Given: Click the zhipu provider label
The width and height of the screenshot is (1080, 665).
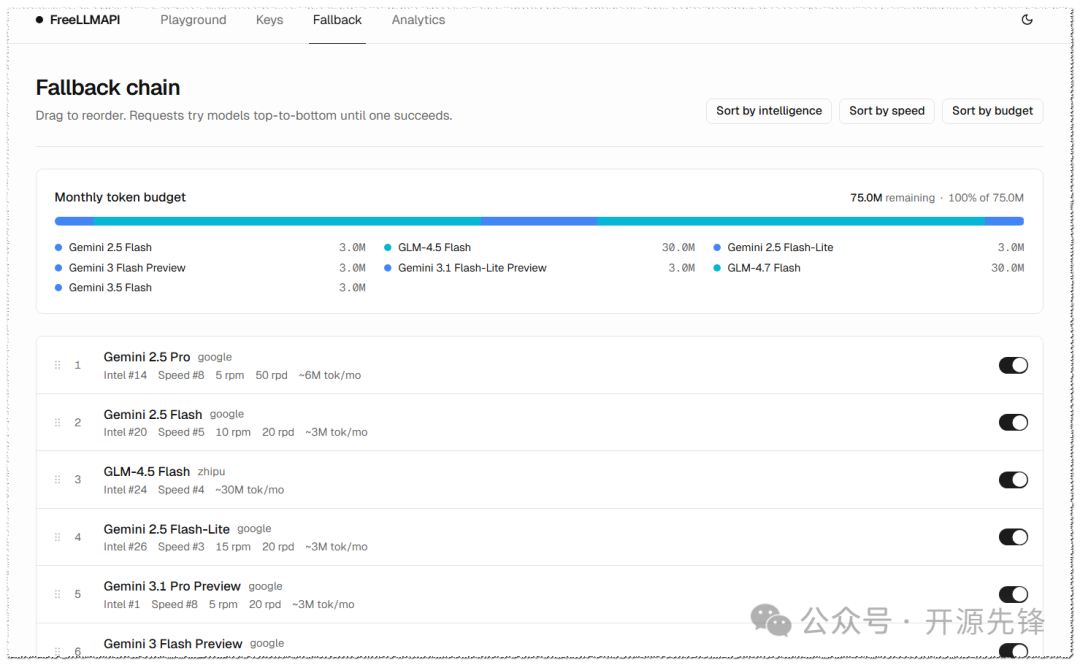Looking at the screenshot, I should (211, 472).
